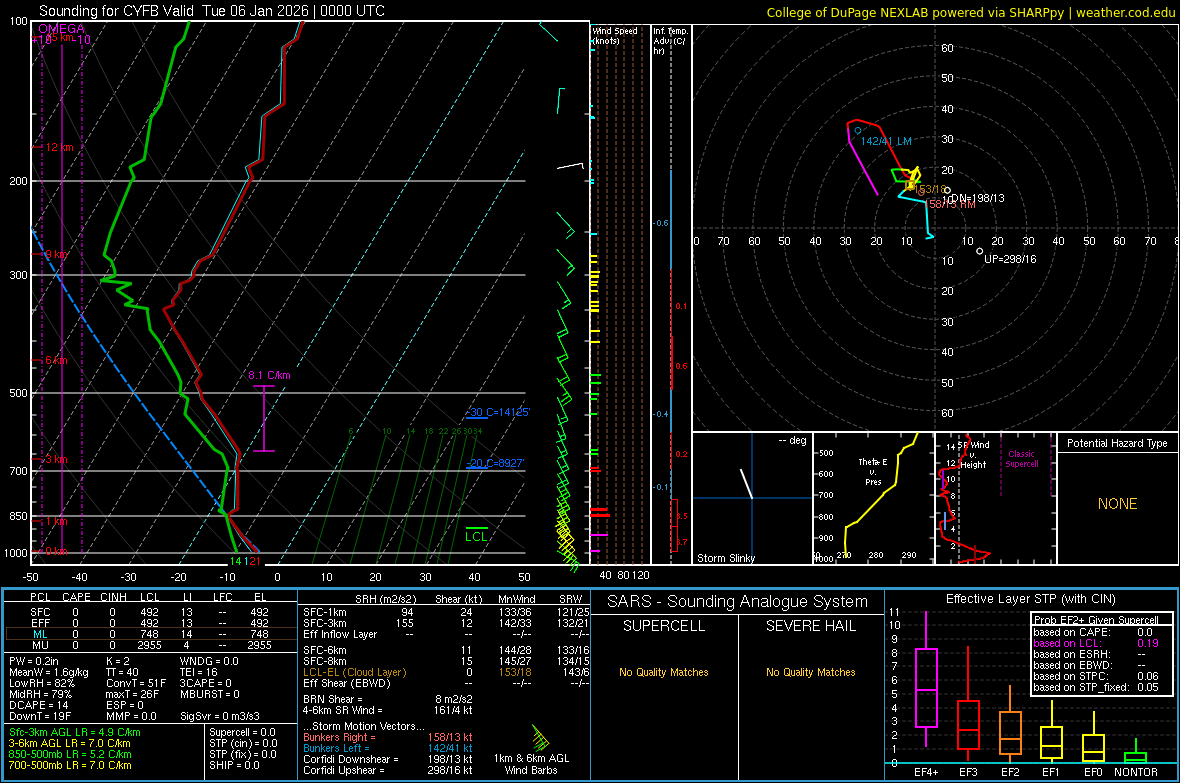Image resolution: width=1180 pixels, height=783 pixels.
Task: Click 'No Quality Matches' under SEVERE HAIL
Action: pyautogui.click(x=810, y=672)
